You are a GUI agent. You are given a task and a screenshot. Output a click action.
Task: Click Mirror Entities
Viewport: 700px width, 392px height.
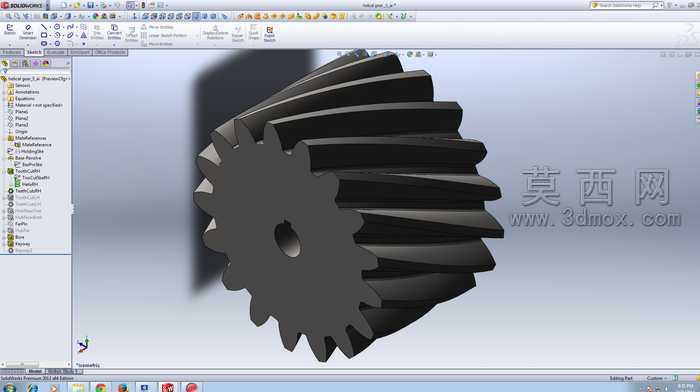point(157,27)
